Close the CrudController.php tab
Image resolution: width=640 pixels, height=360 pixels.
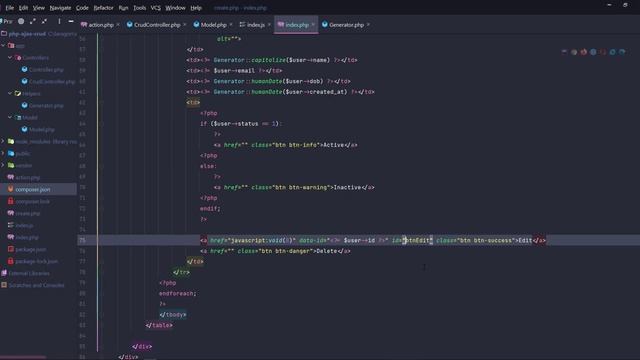point(184,25)
